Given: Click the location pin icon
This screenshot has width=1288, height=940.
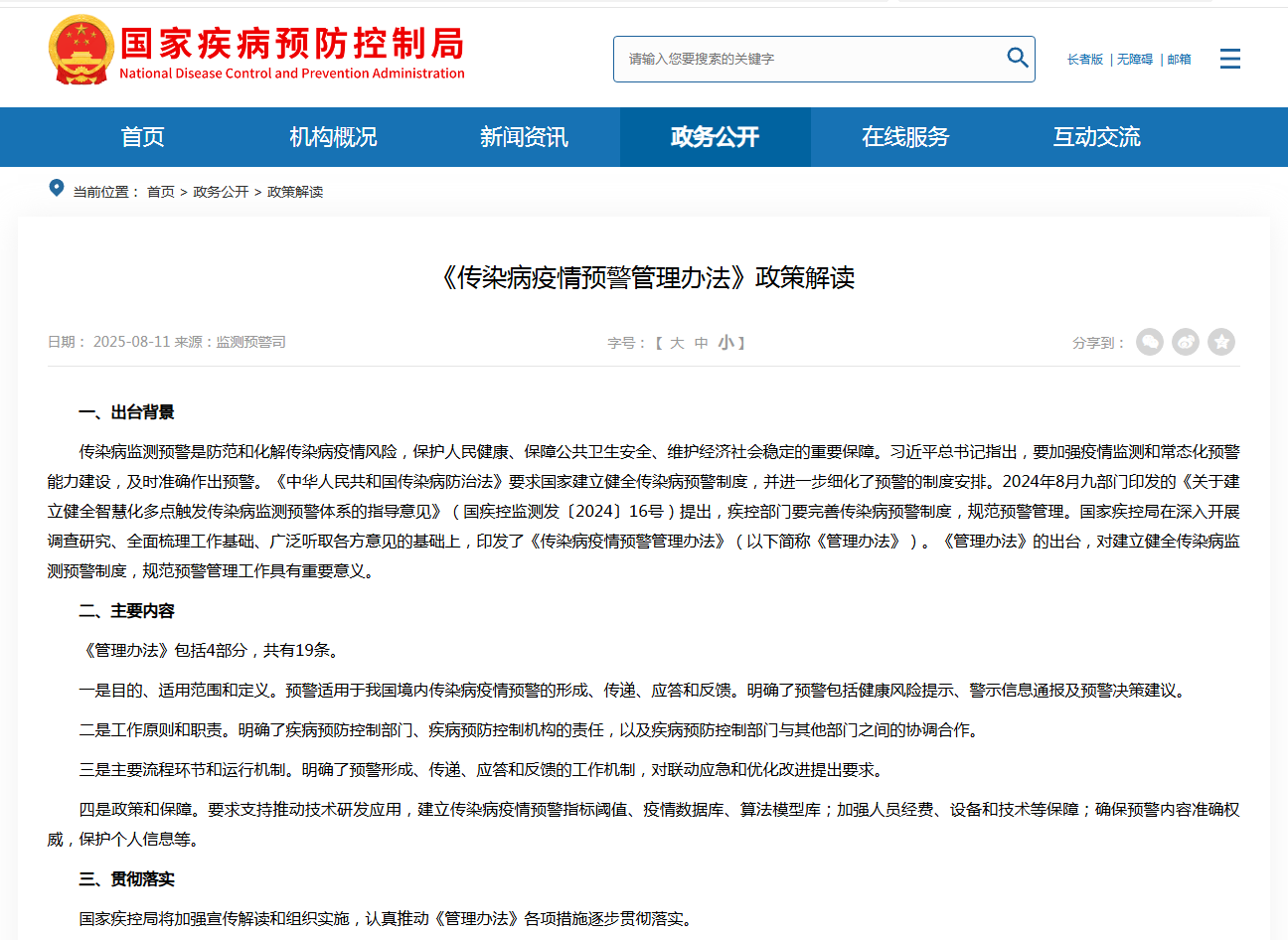Looking at the screenshot, I should point(57,189).
